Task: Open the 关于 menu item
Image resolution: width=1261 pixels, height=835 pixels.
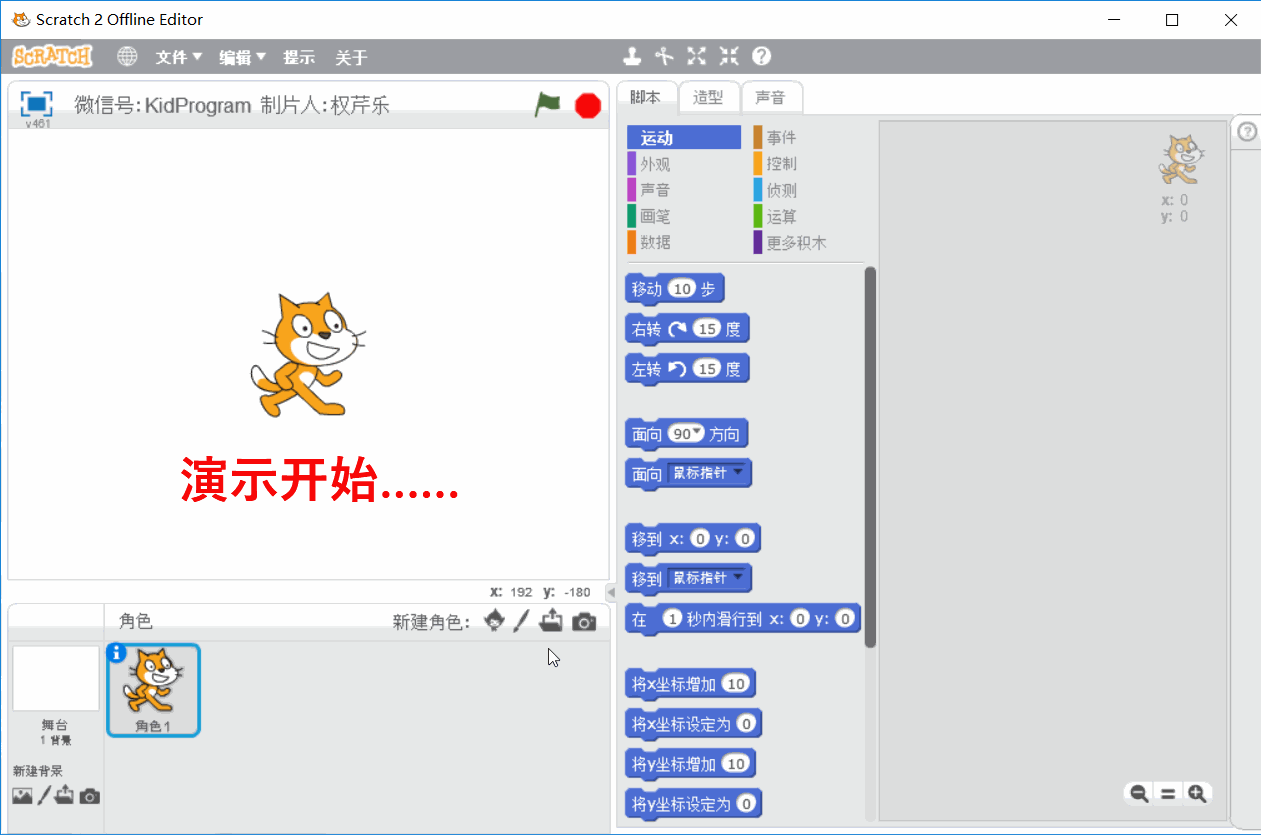Action: [351, 57]
